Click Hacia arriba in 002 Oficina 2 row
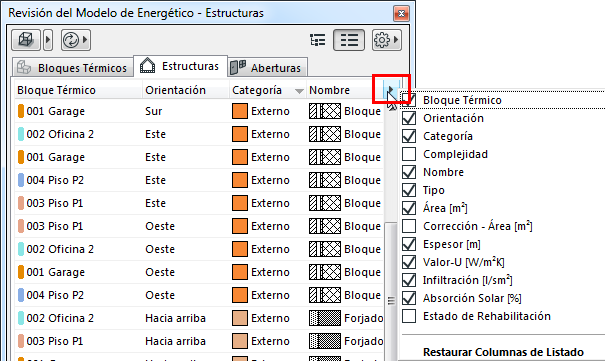Viewport: 605px width, 361px height. pos(175,318)
